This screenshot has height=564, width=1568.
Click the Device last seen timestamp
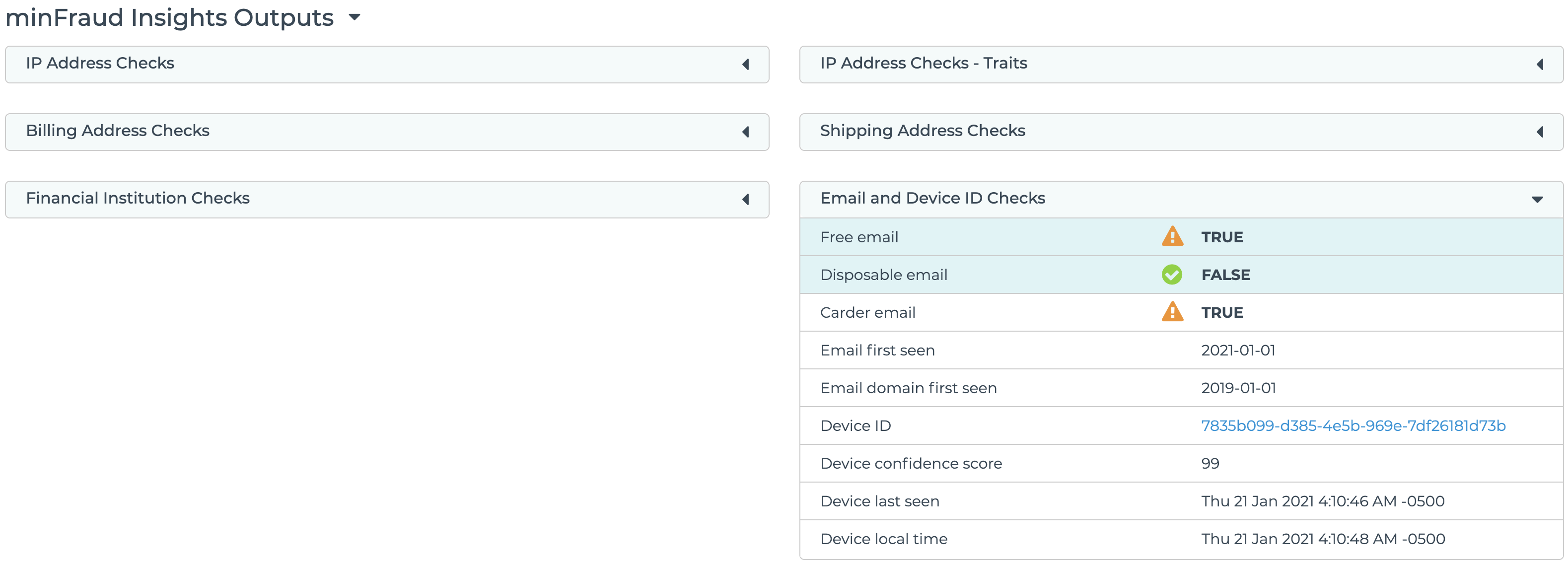click(x=1322, y=501)
